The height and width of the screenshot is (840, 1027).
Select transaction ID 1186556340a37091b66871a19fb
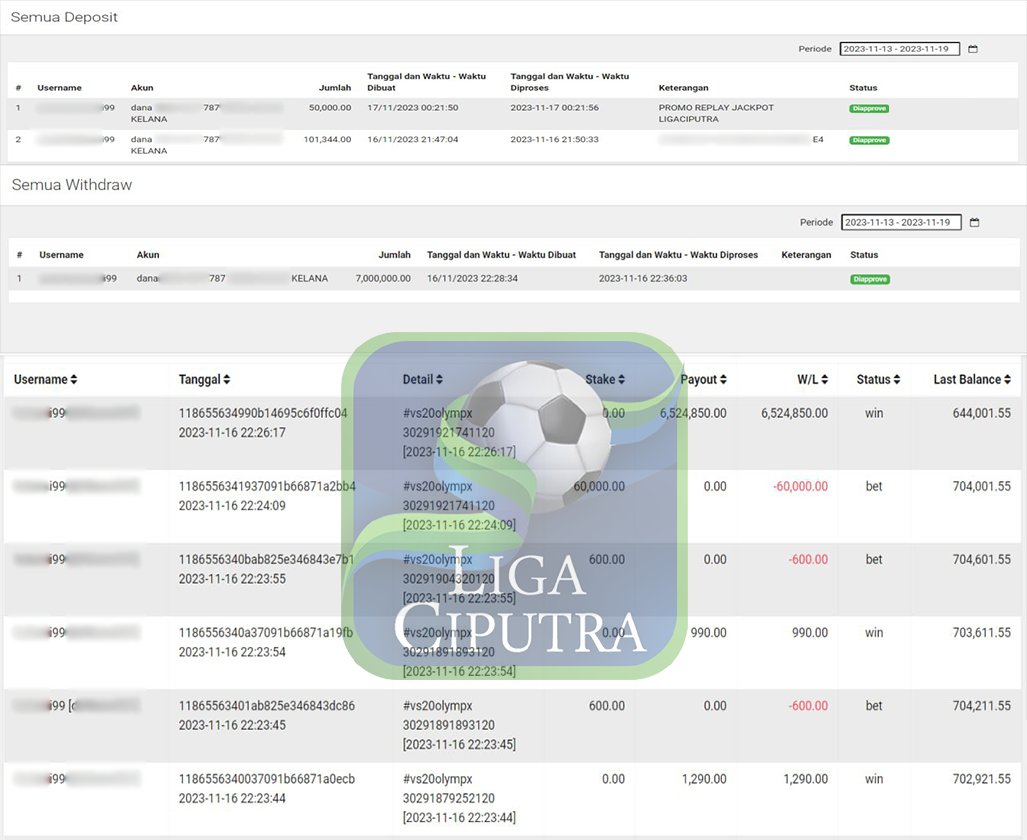[265, 633]
